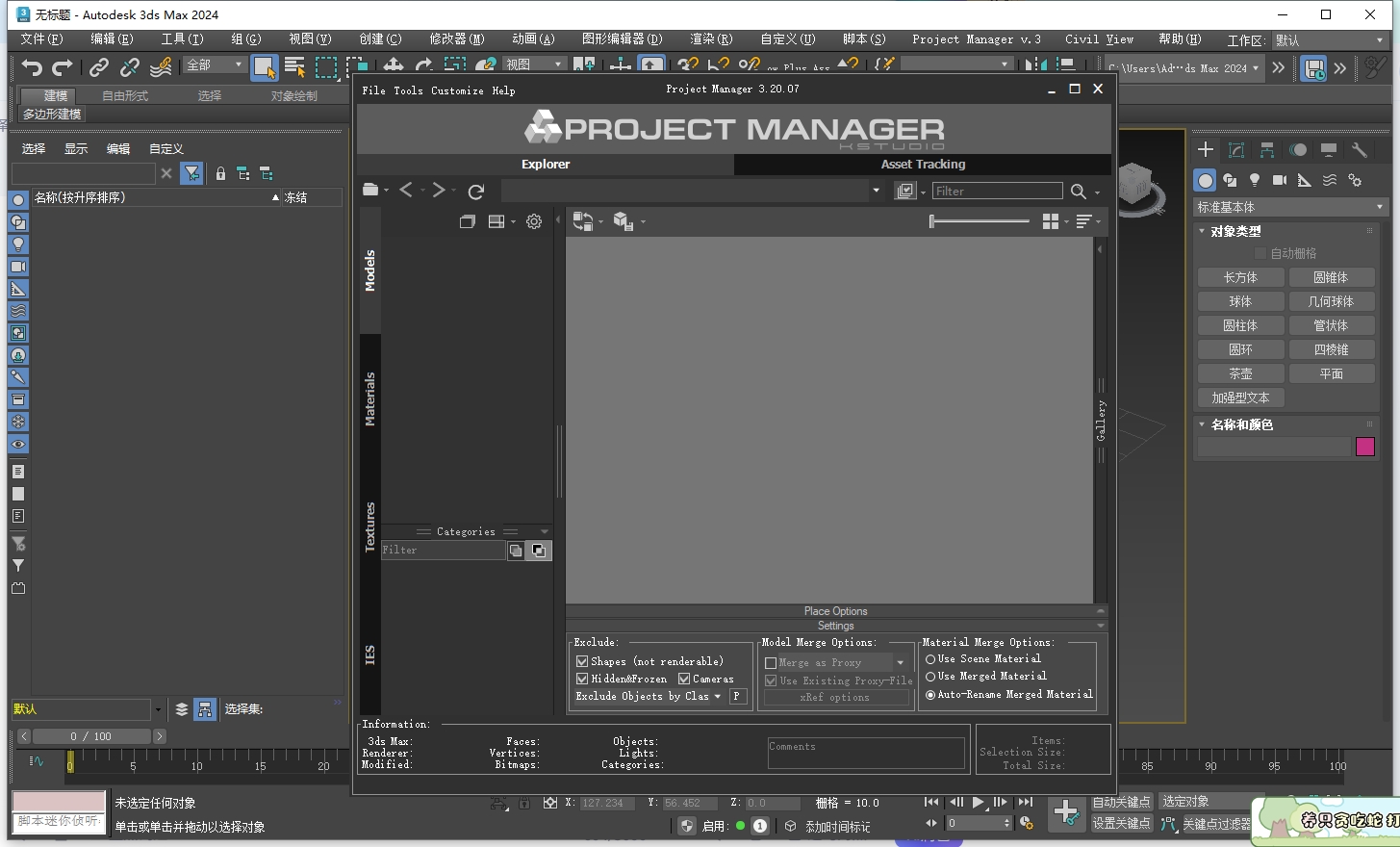Toggle Use Existing Proxy-File checkbox
Image resolution: width=1400 pixels, height=847 pixels.
coord(771,680)
